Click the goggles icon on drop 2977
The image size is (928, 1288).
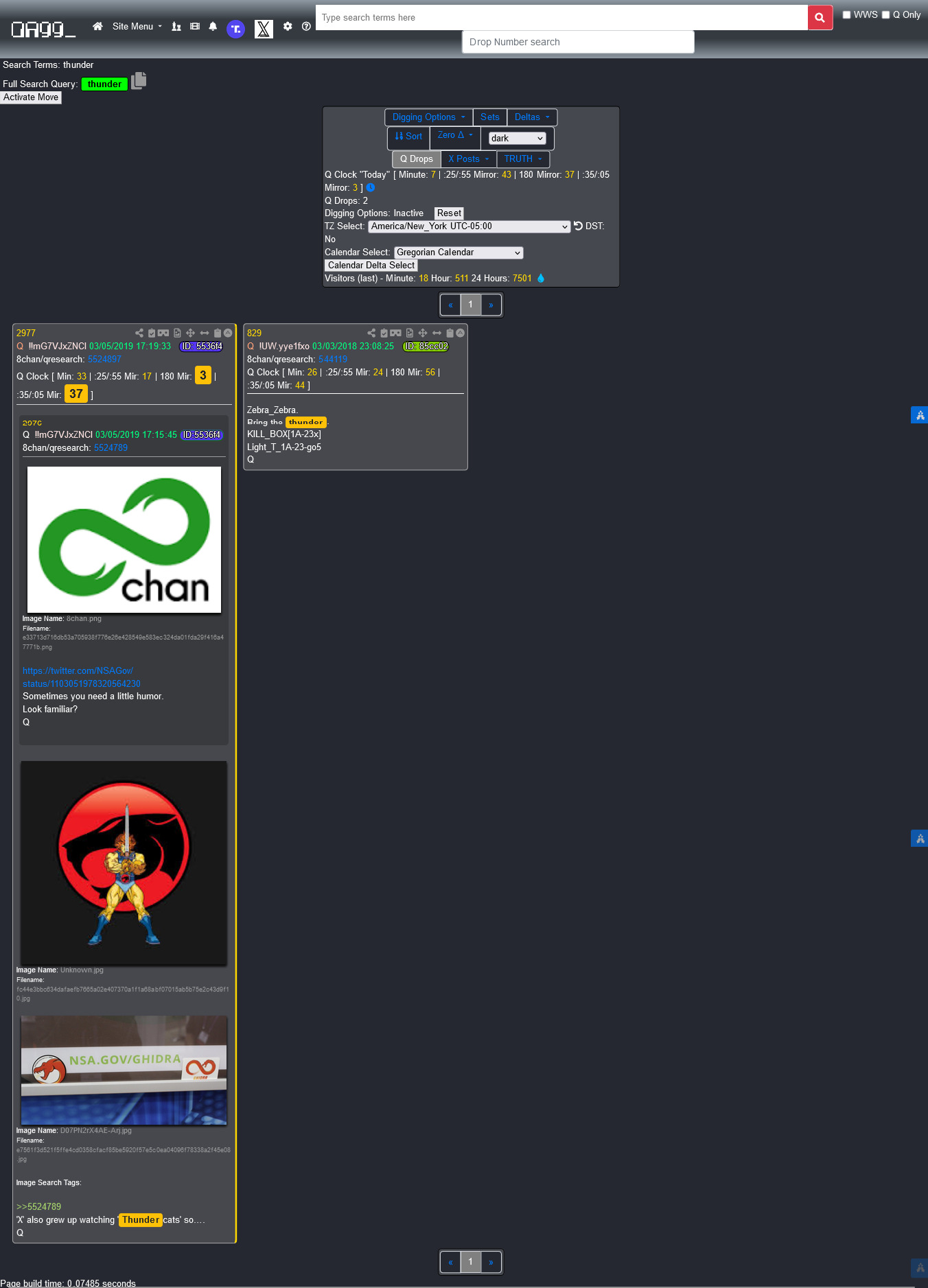163,333
